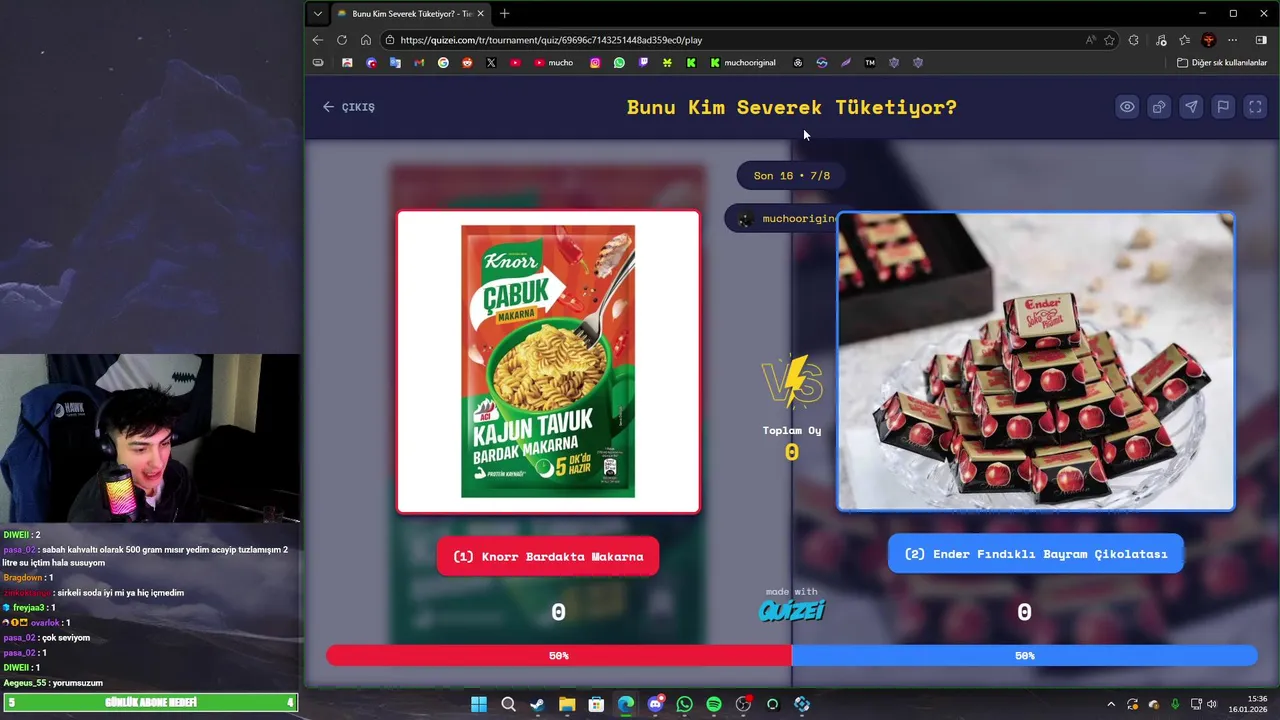Close the 'Bunu Kim Severek Tüketiyor?' tab
Image resolution: width=1280 pixels, height=720 pixels.
481,14
